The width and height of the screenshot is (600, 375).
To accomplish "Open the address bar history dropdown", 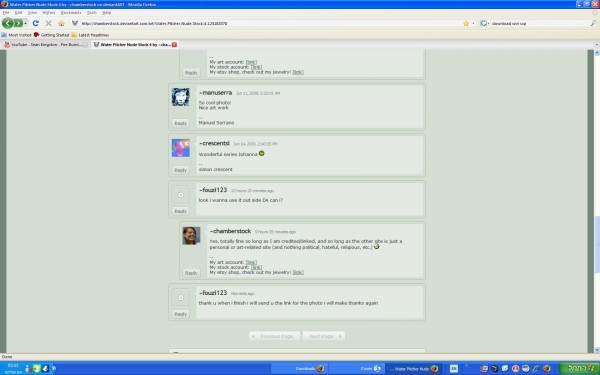I will [473, 23].
